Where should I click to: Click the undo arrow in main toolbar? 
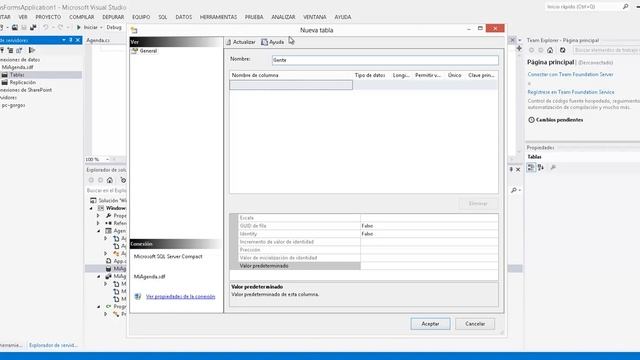(x=45, y=27)
